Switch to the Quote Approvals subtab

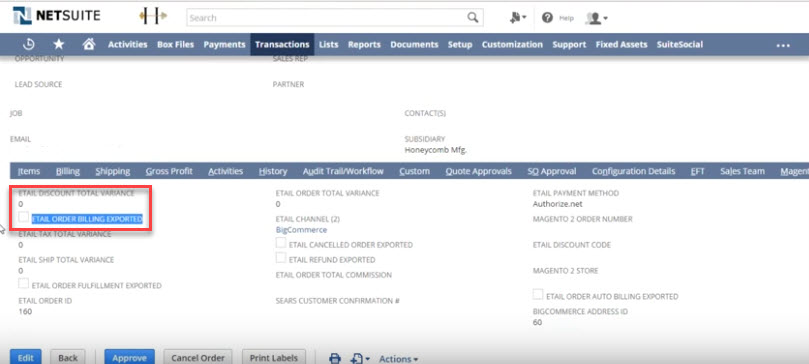tap(479, 171)
